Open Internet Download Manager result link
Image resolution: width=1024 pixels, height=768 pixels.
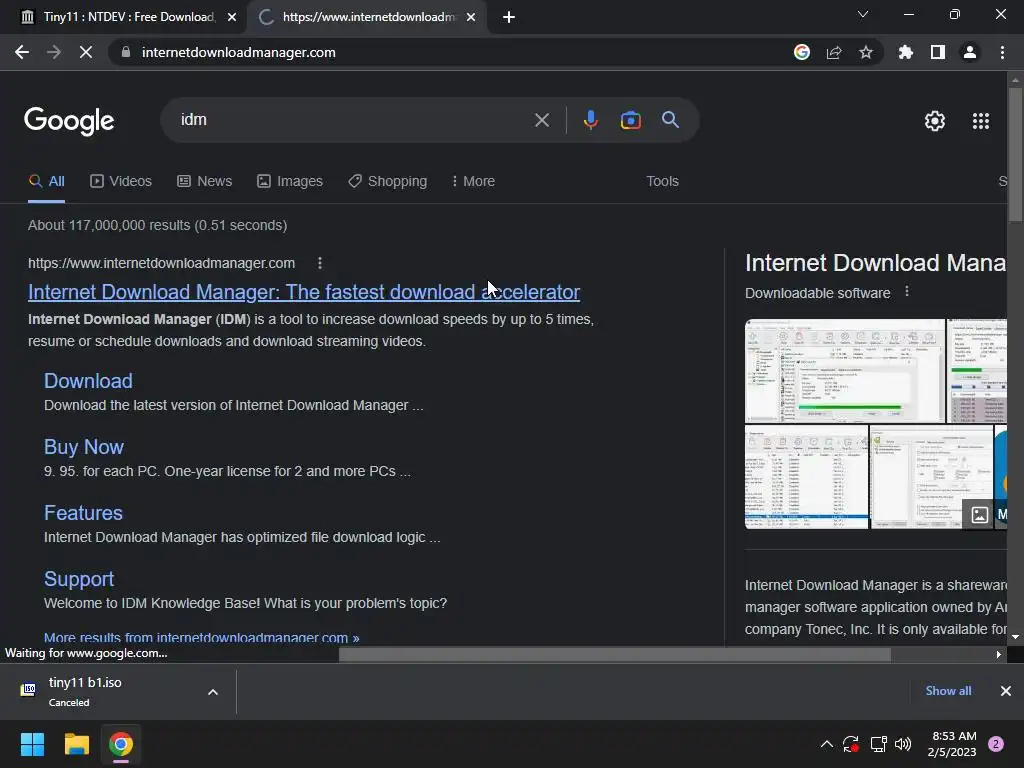304,292
